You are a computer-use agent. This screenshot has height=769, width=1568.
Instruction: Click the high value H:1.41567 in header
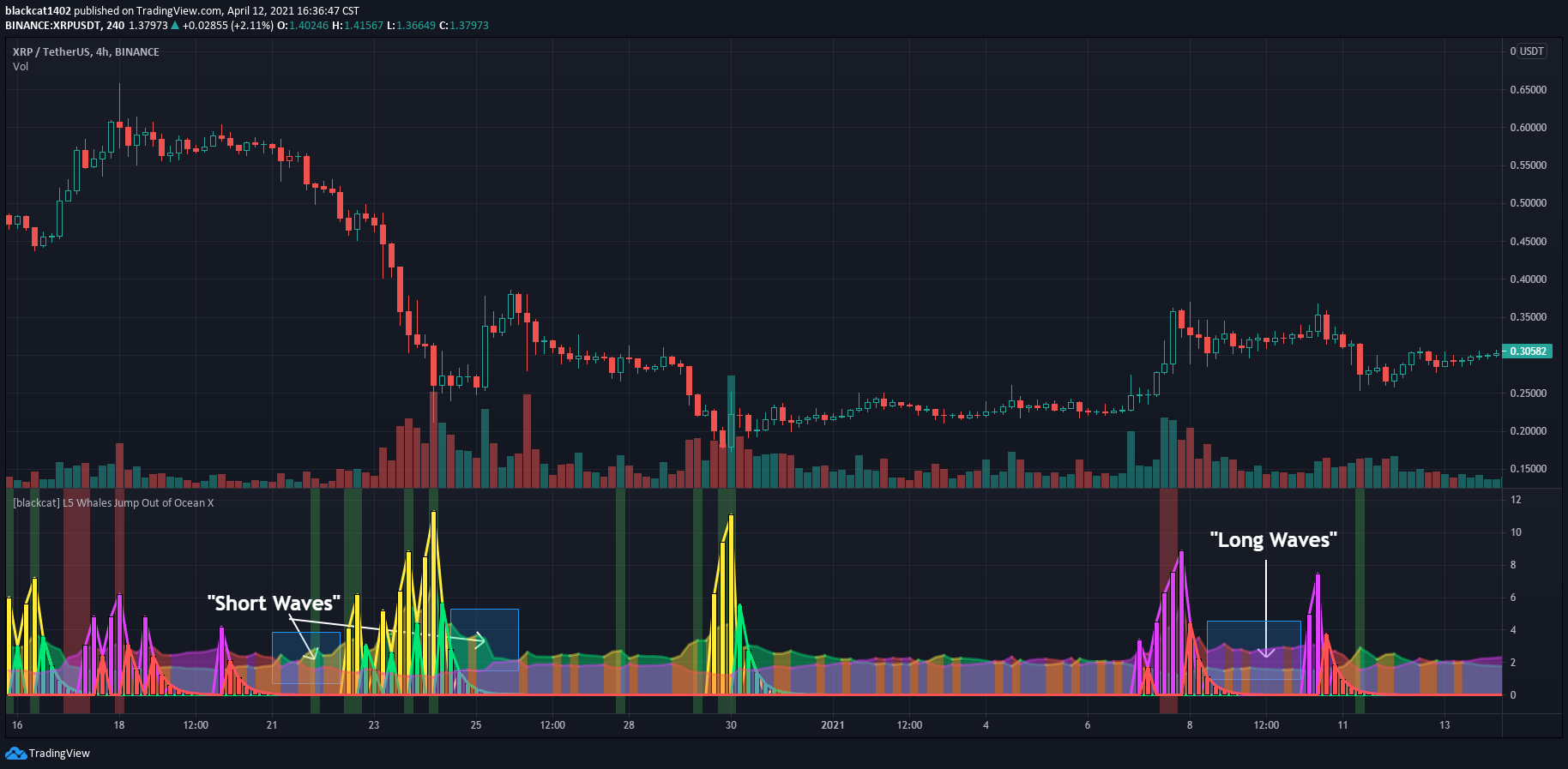tap(358, 26)
